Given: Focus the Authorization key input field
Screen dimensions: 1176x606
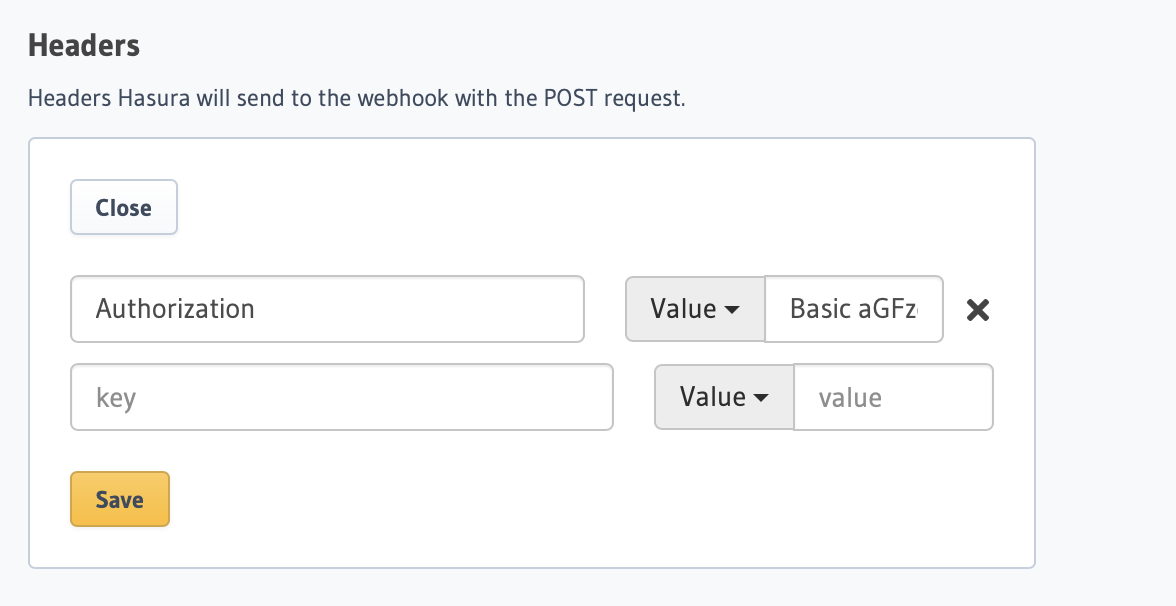Looking at the screenshot, I should pos(327,309).
